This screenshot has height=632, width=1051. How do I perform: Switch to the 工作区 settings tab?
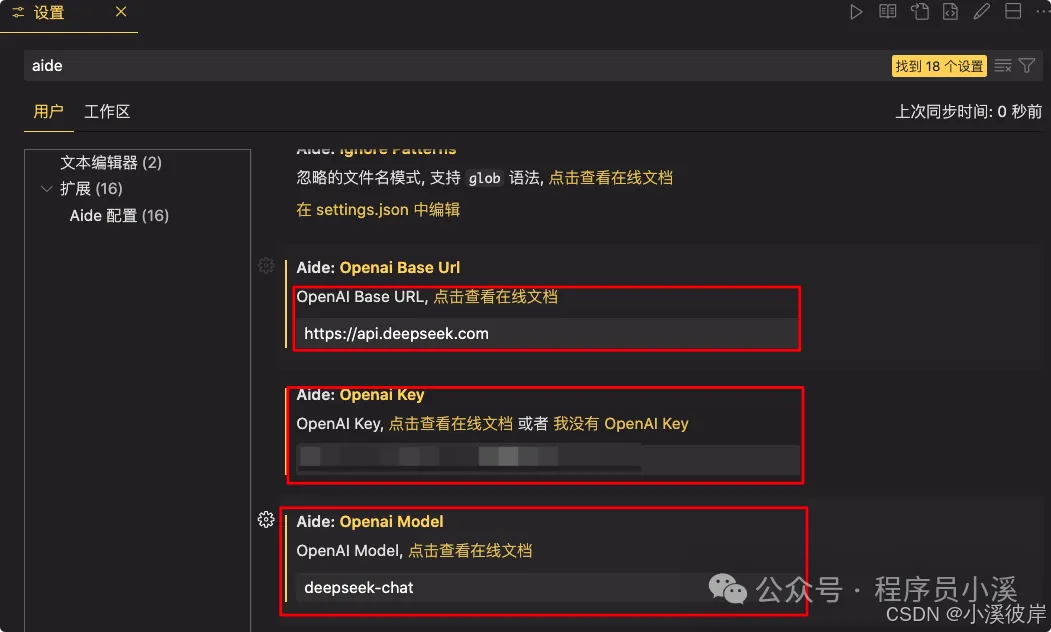tap(107, 111)
